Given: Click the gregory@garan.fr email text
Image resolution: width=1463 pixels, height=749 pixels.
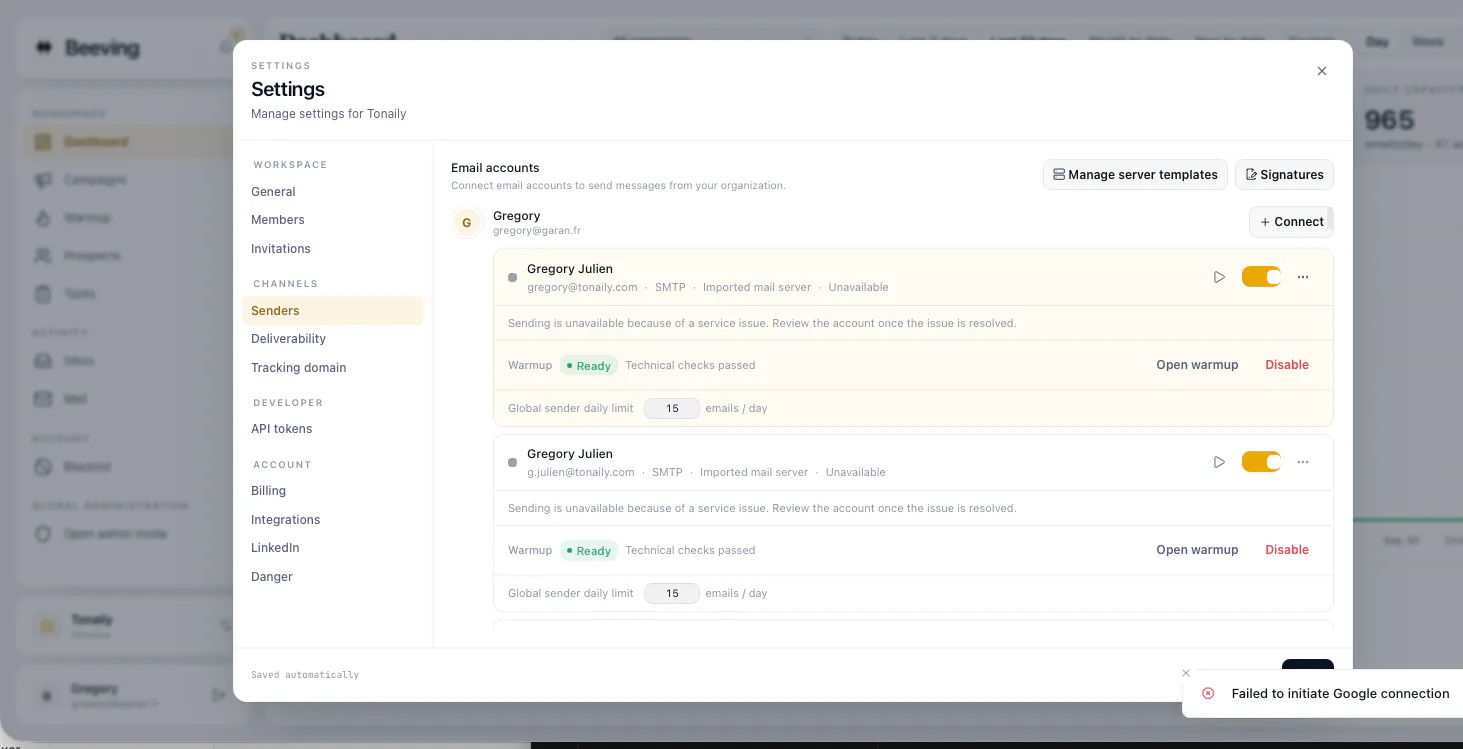Looking at the screenshot, I should click(x=537, y=231).
